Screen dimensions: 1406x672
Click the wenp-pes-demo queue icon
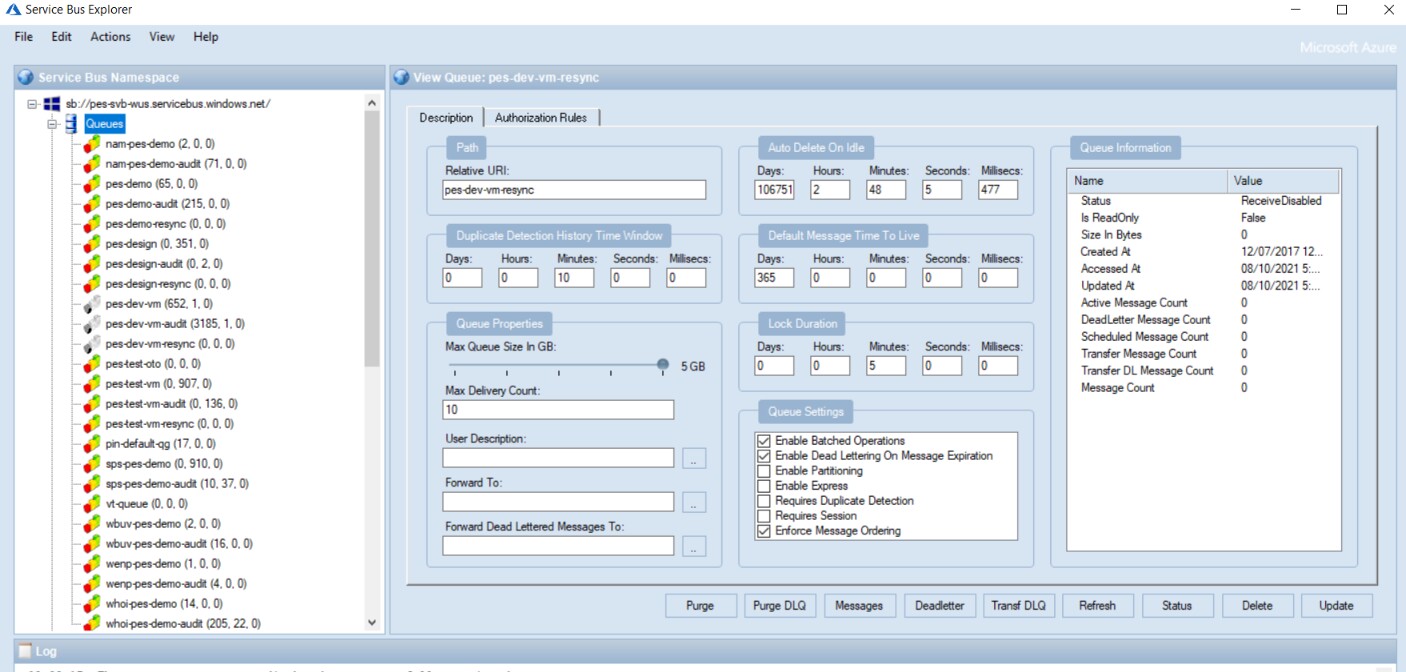tap(91, 564)
